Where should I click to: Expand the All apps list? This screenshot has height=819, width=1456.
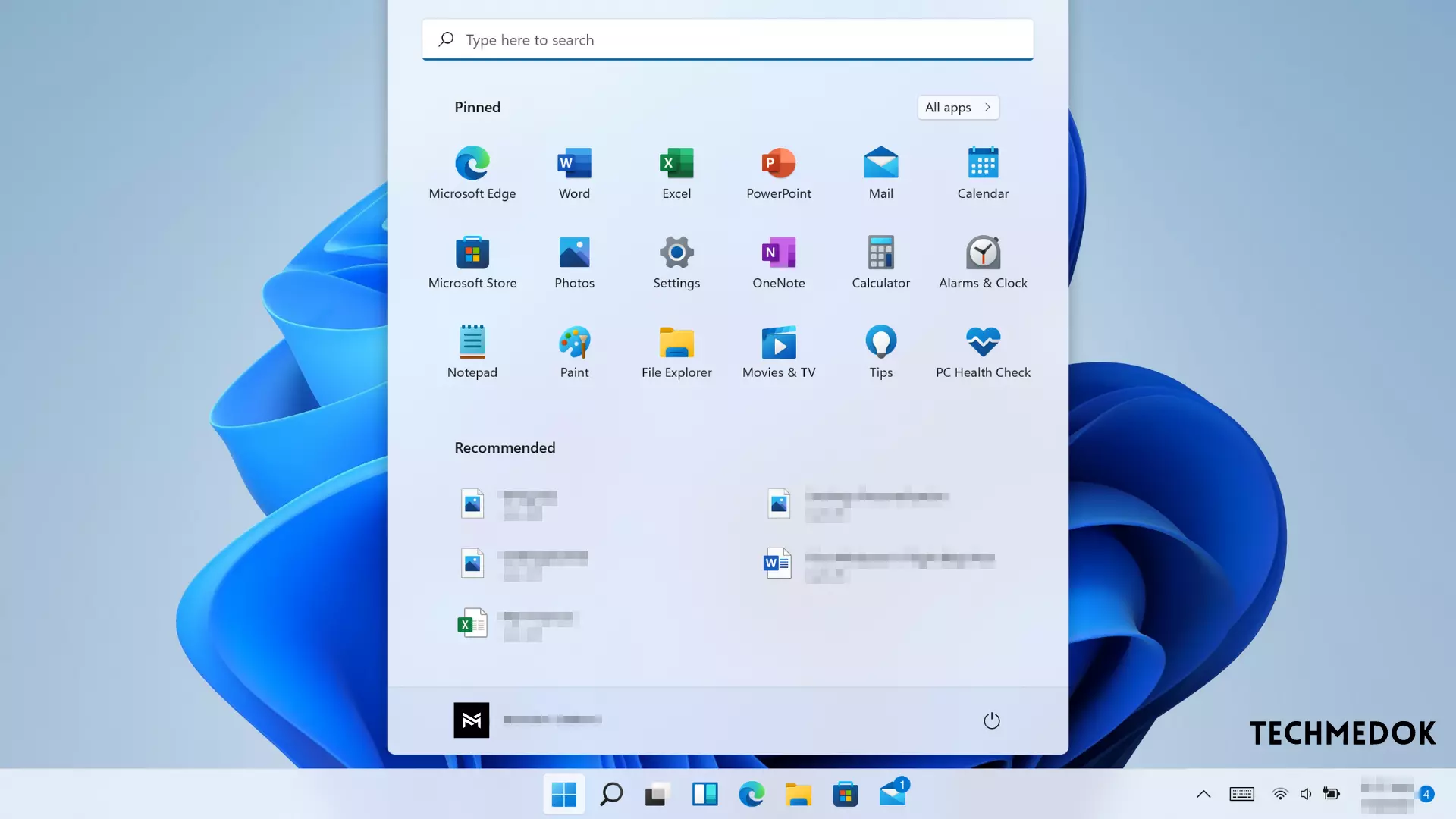[x=958, y=107]
